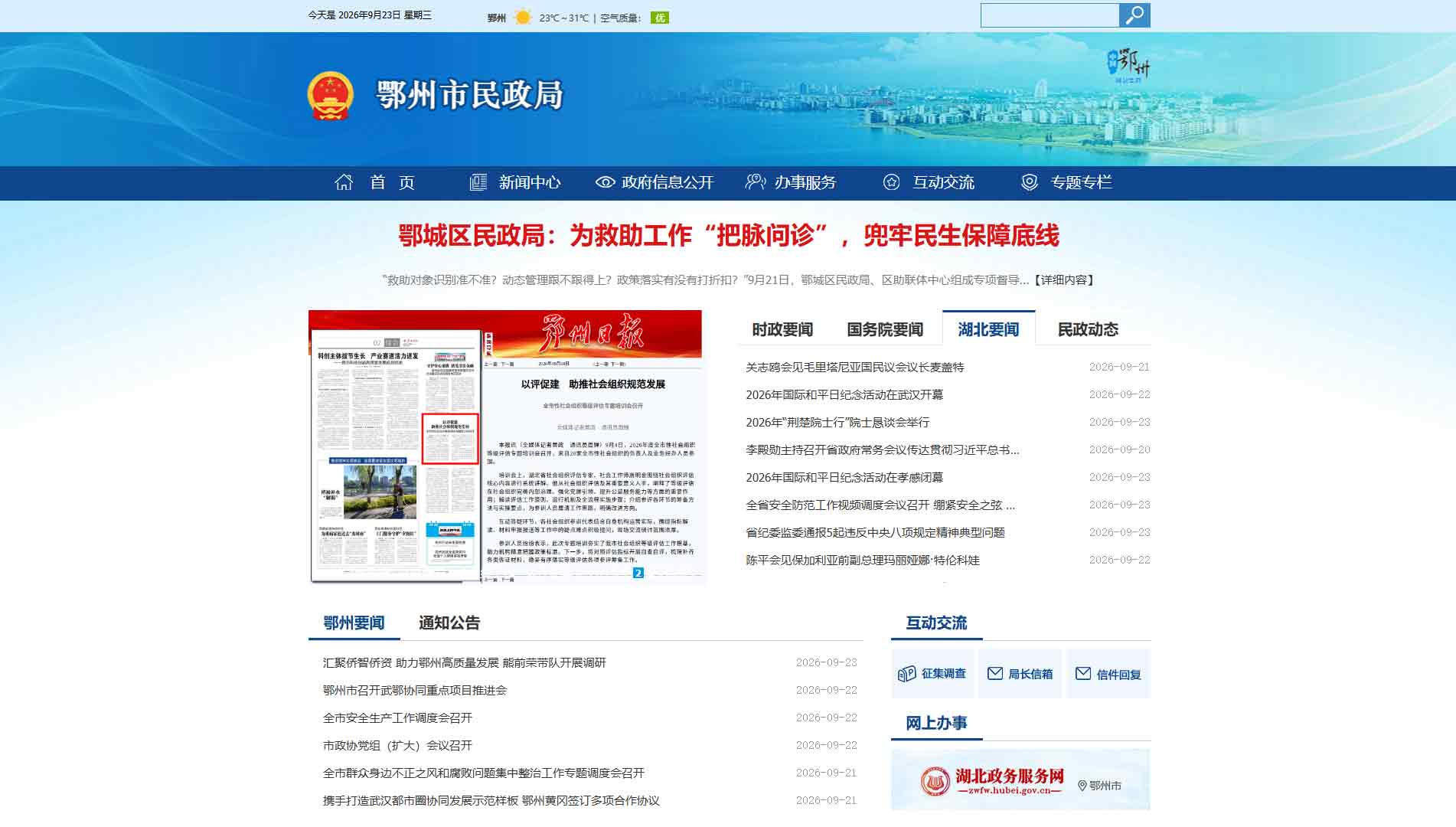1456x827 pixels.
Task: Open the red headline about 鄂城区民政局
Action: 729,236
